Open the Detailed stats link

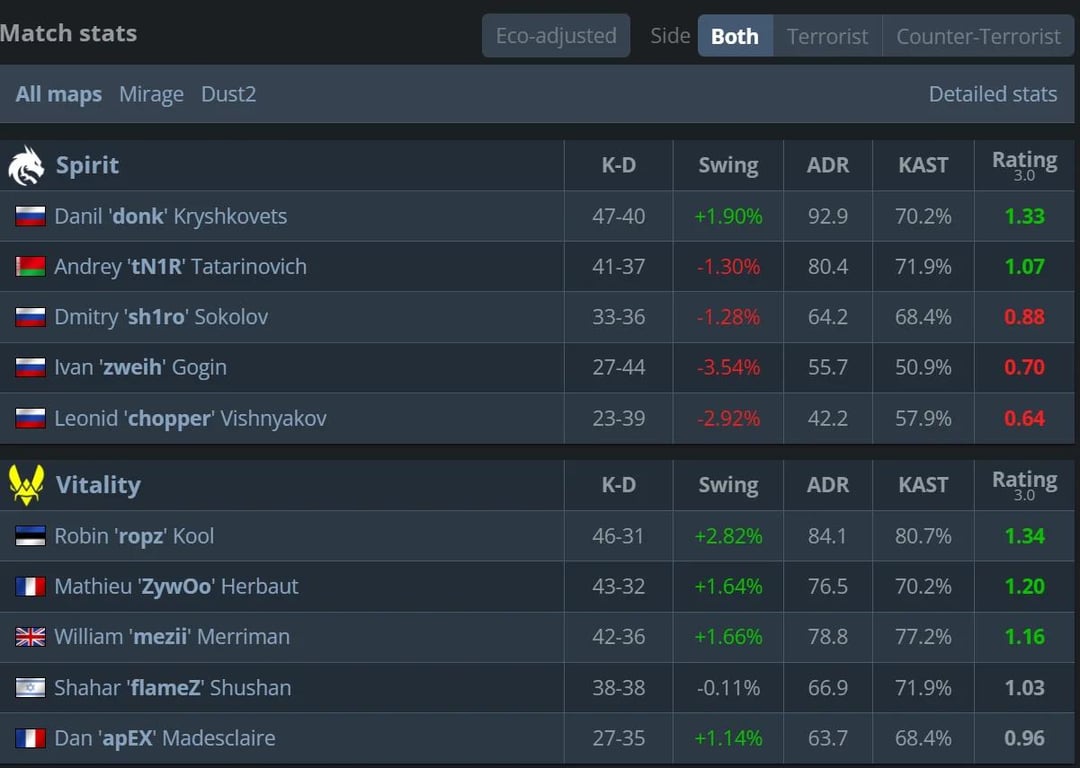pos(992,94)
